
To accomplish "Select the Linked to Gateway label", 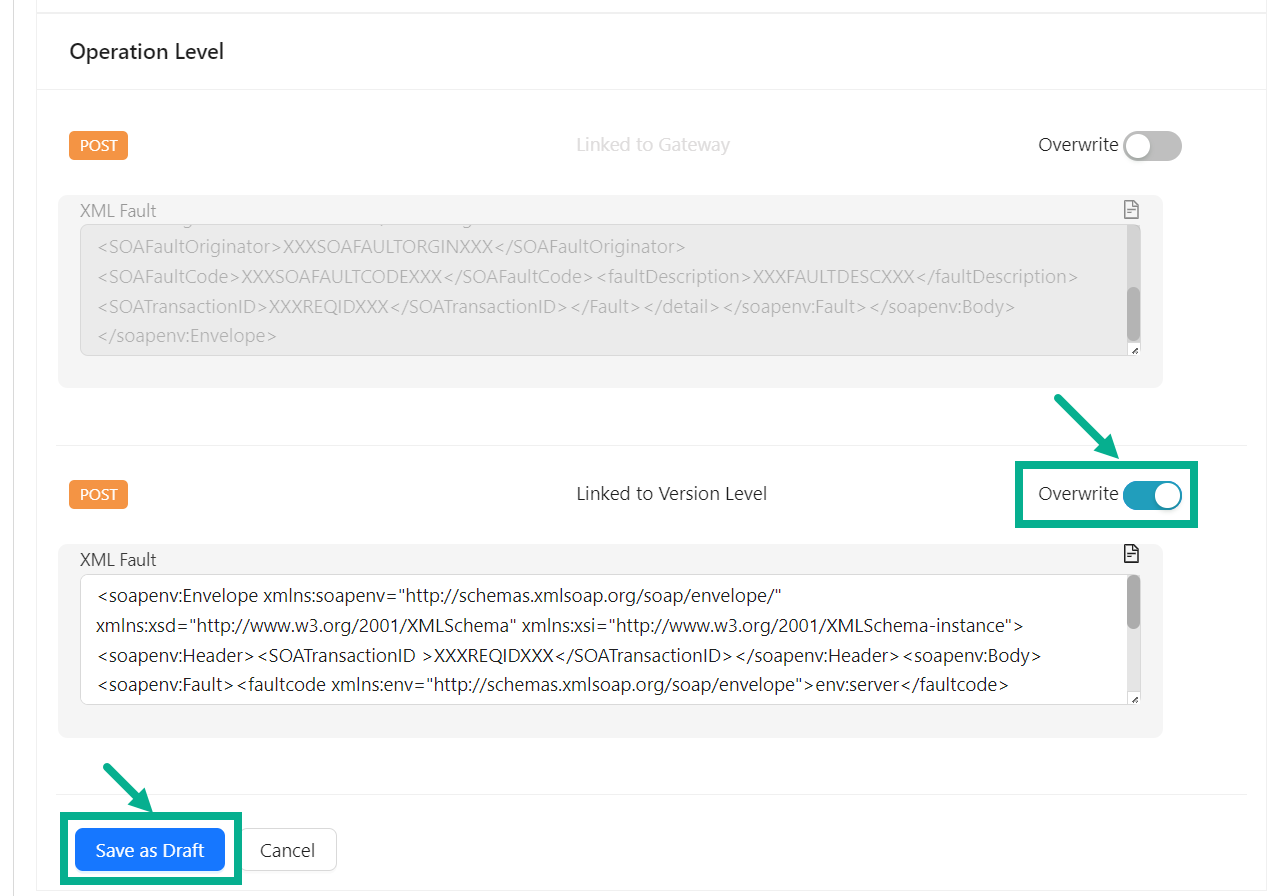I will click(652, 146).
